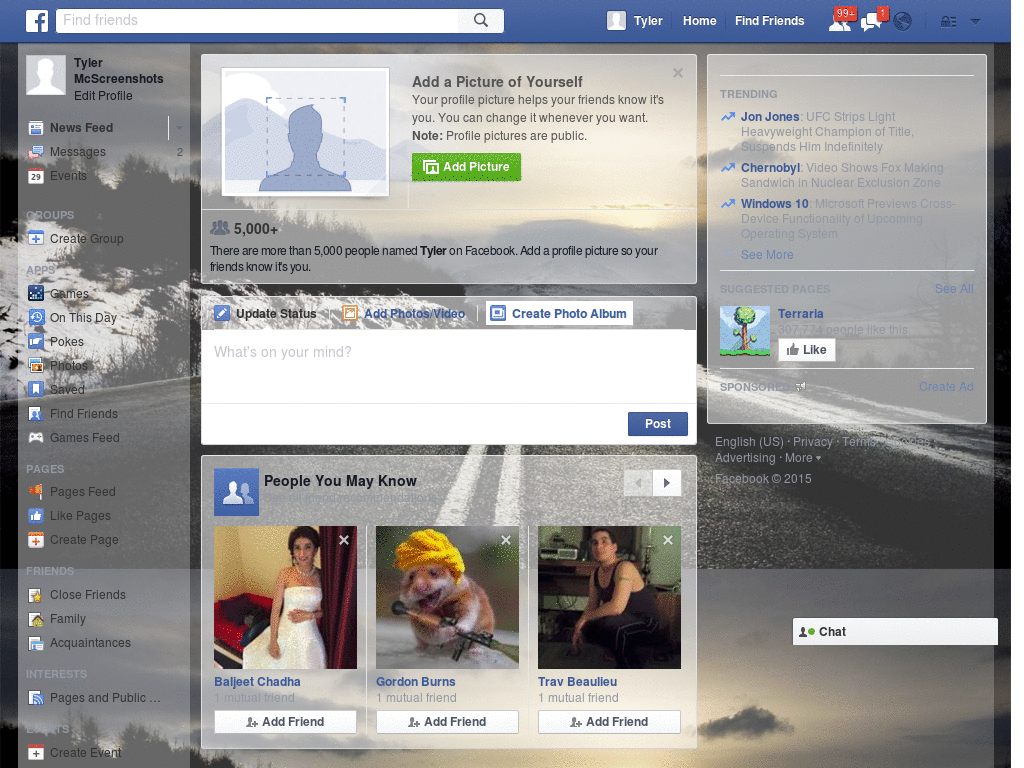Screen dimensions: 1024x768
Task: Open Jon Jones trending topic
Action: coord(769,117)
